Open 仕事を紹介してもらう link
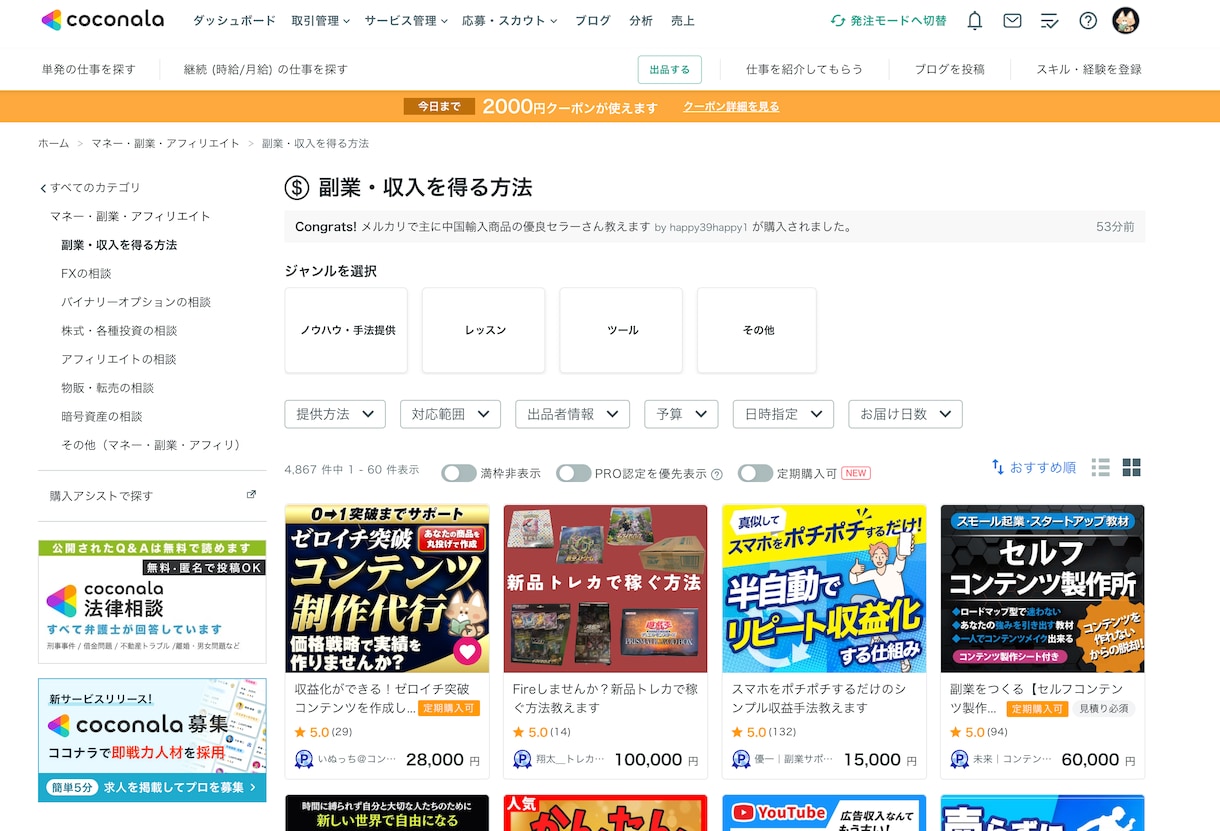Screen dimensions: 1220x831 point(804,69)
